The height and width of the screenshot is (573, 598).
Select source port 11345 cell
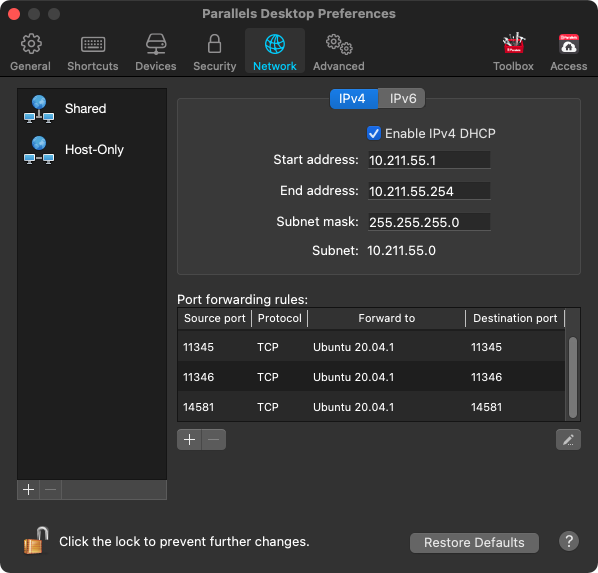198,347
